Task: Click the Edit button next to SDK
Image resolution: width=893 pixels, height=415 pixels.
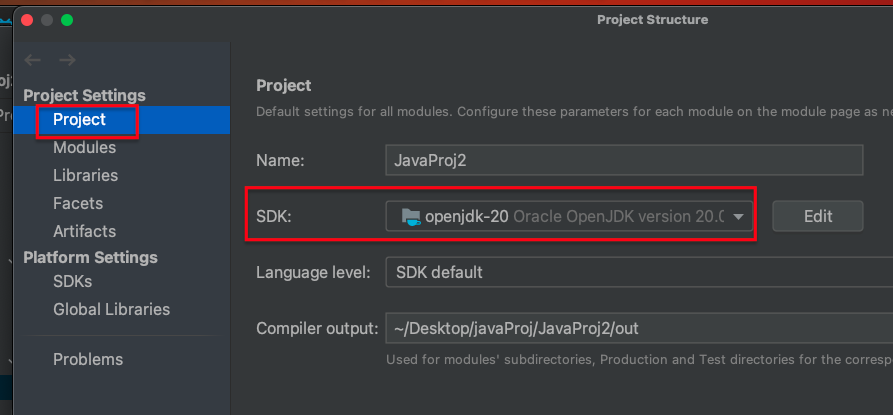Action: pyautogui.click(x=818, y=216)
